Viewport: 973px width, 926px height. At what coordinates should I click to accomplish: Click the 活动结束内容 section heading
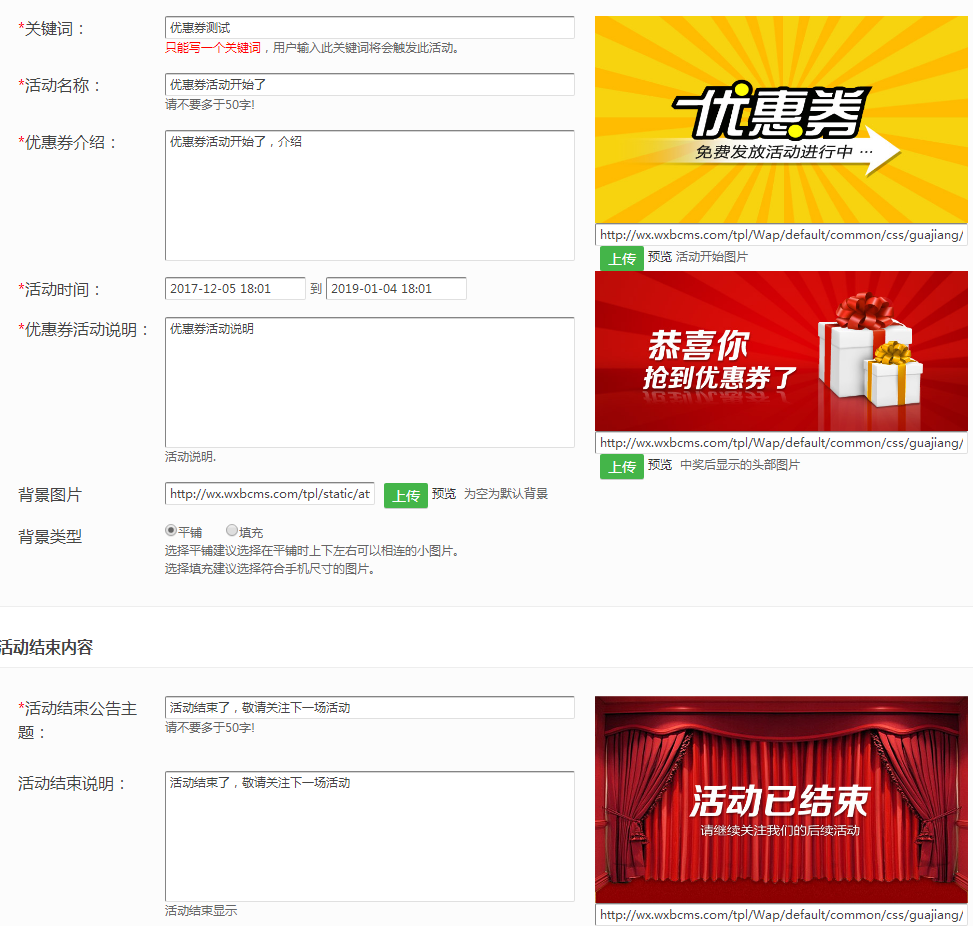pyautogui.click(x=46, y=647)
